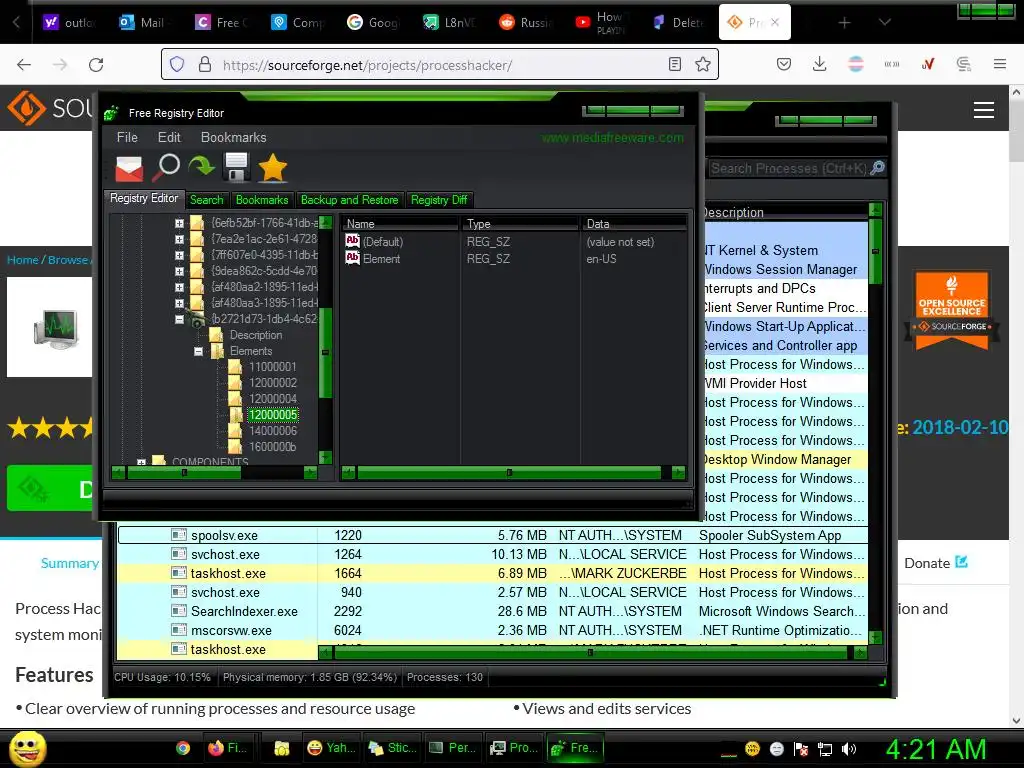Screen dimensions: 1024x768
Task: Click the Search Processes field in Process Hacker
Action: click(789, 168)
